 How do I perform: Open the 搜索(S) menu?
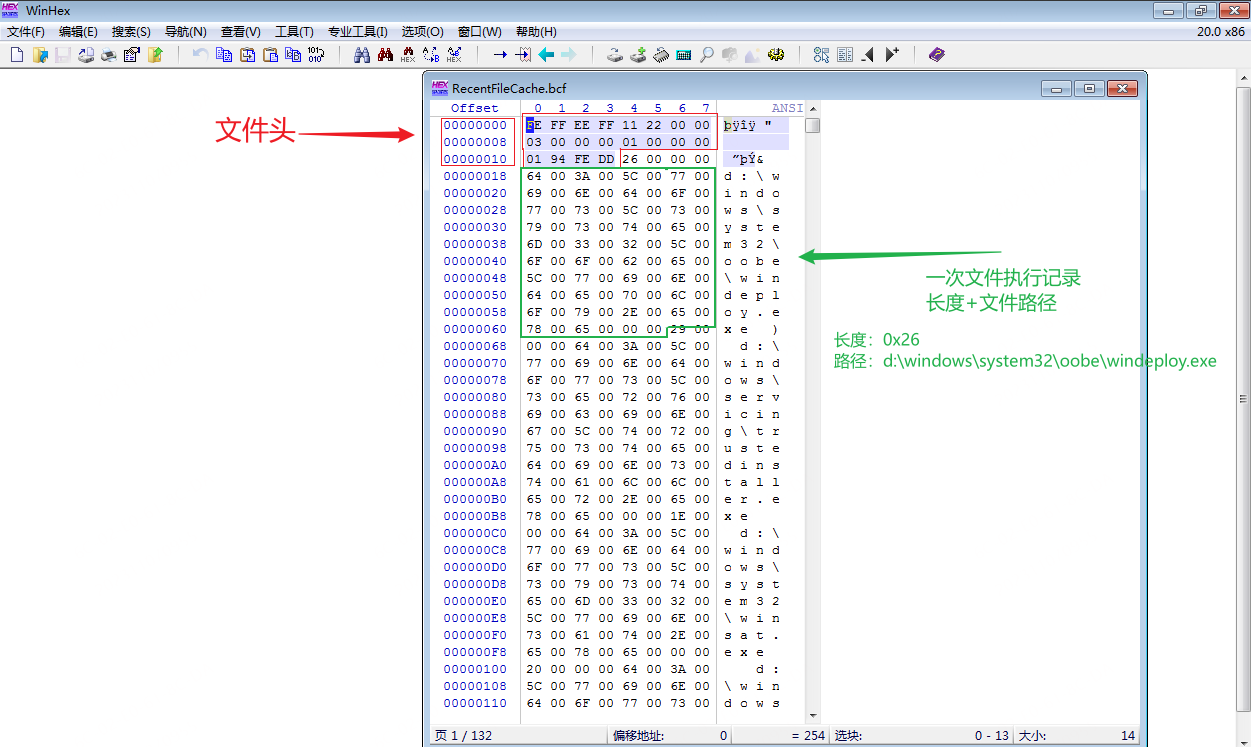[131, 32]
